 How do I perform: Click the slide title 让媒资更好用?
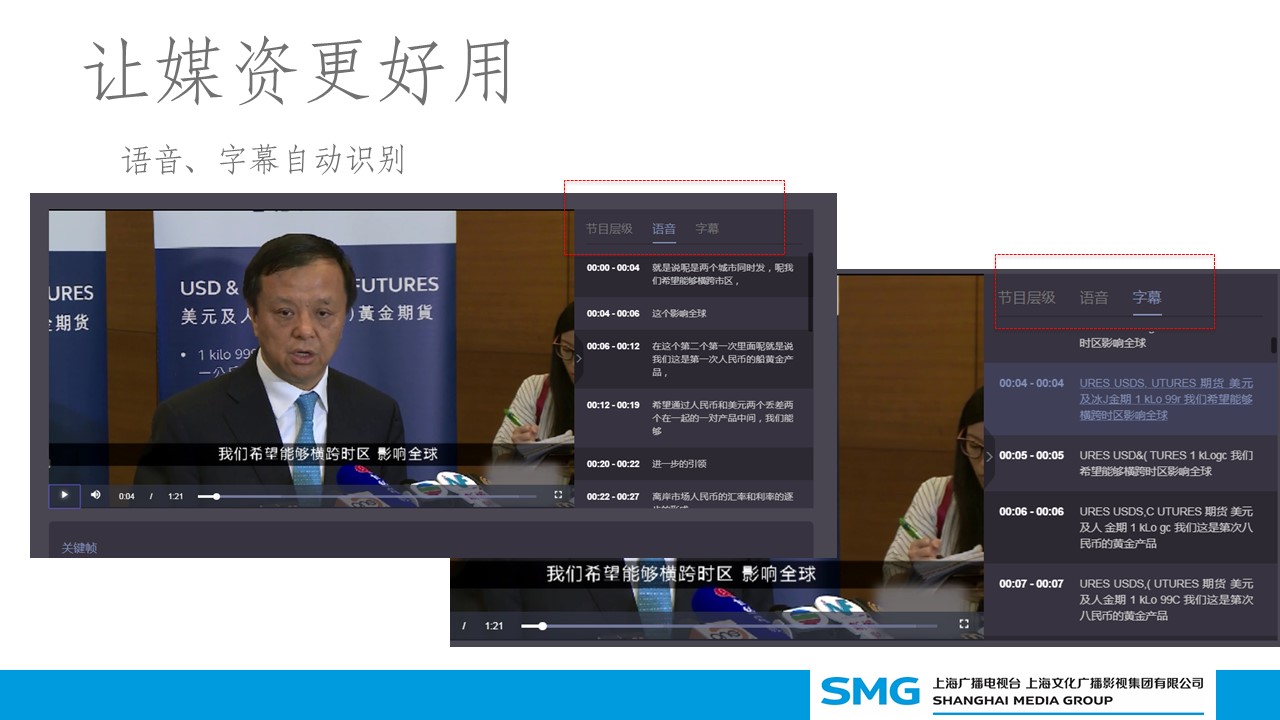point(299,72)
